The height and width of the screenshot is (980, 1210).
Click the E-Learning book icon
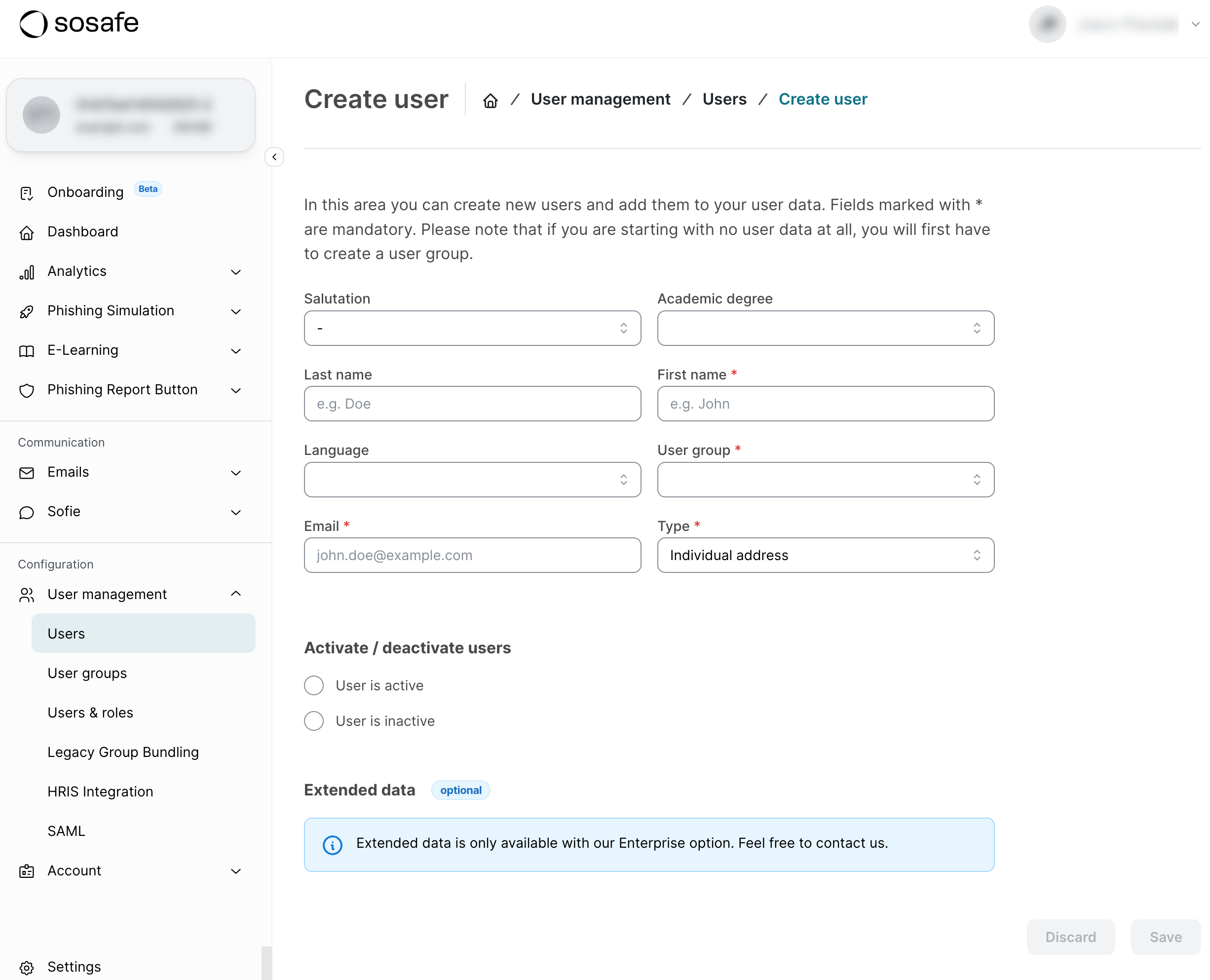(x=27, y=351)
